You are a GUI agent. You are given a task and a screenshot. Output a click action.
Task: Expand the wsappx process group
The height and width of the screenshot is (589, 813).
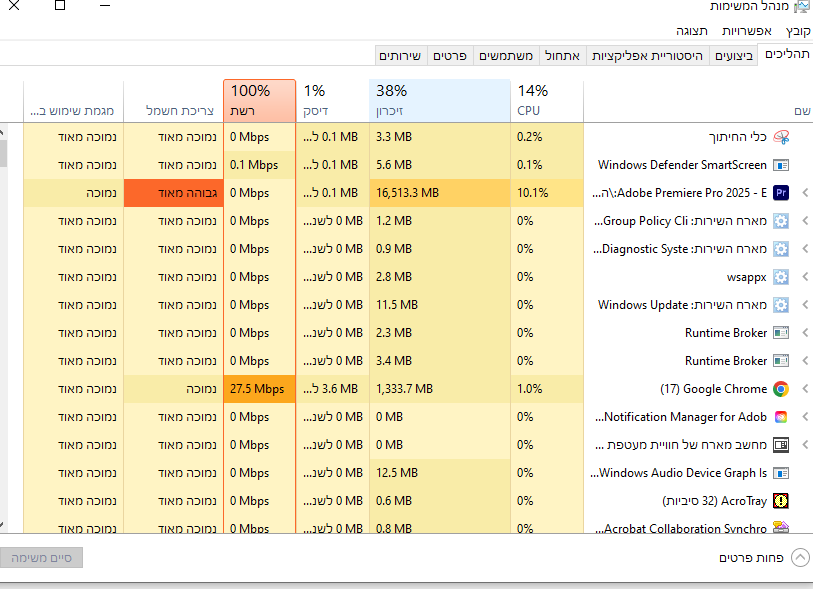tap(804, 277)
